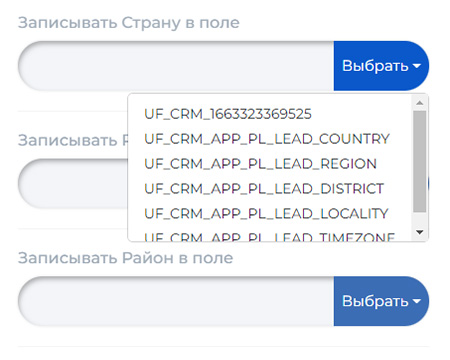450x360 pixels.
Task: Click the caret arrow on District Выбрать button
Action: click(x=417, y=301)
